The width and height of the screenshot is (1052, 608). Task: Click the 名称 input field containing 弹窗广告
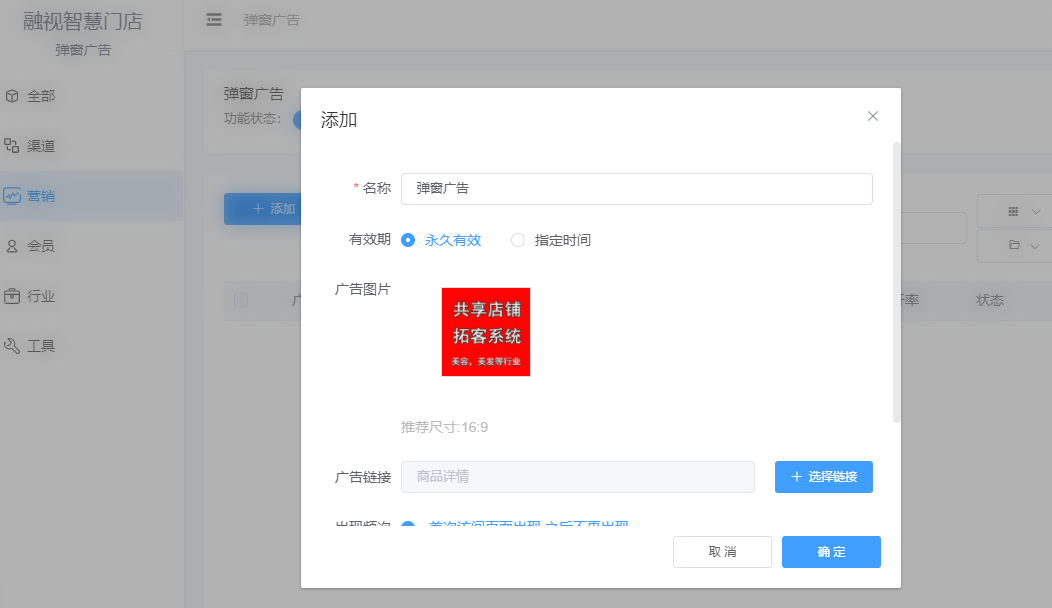click(x=637, y=189)
